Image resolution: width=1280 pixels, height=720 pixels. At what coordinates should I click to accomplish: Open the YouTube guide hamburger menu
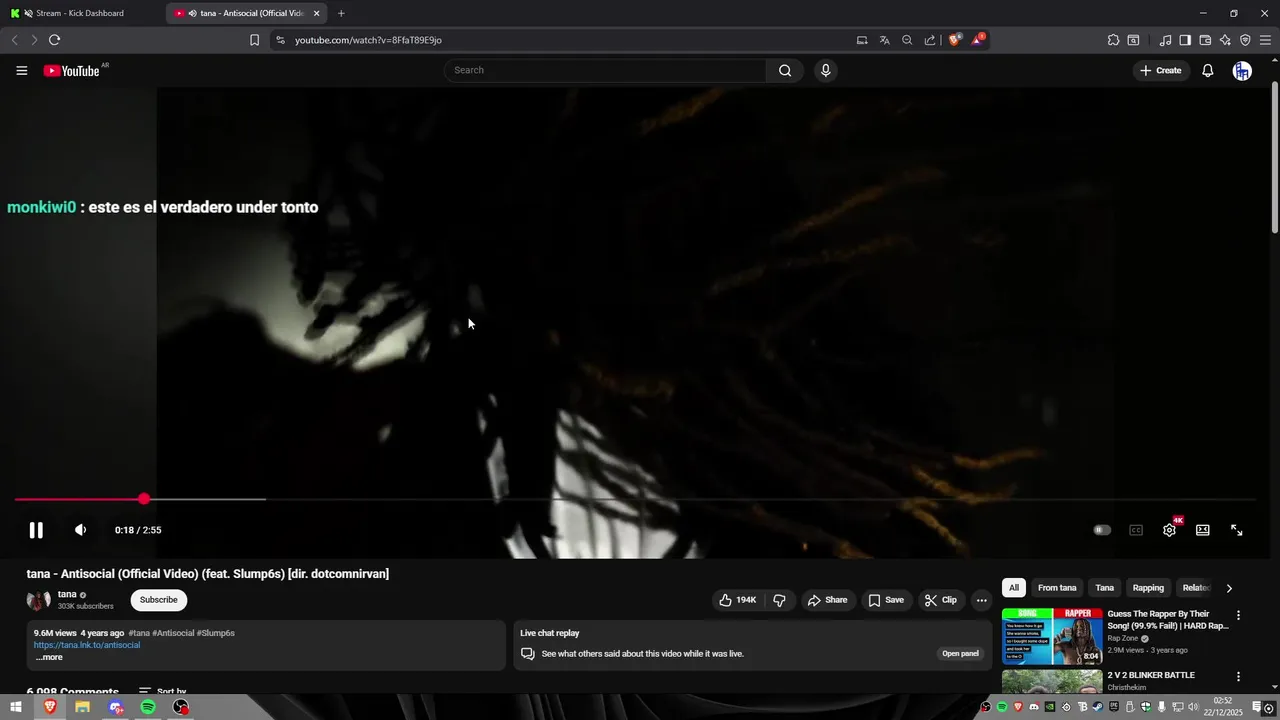(21, 70)
